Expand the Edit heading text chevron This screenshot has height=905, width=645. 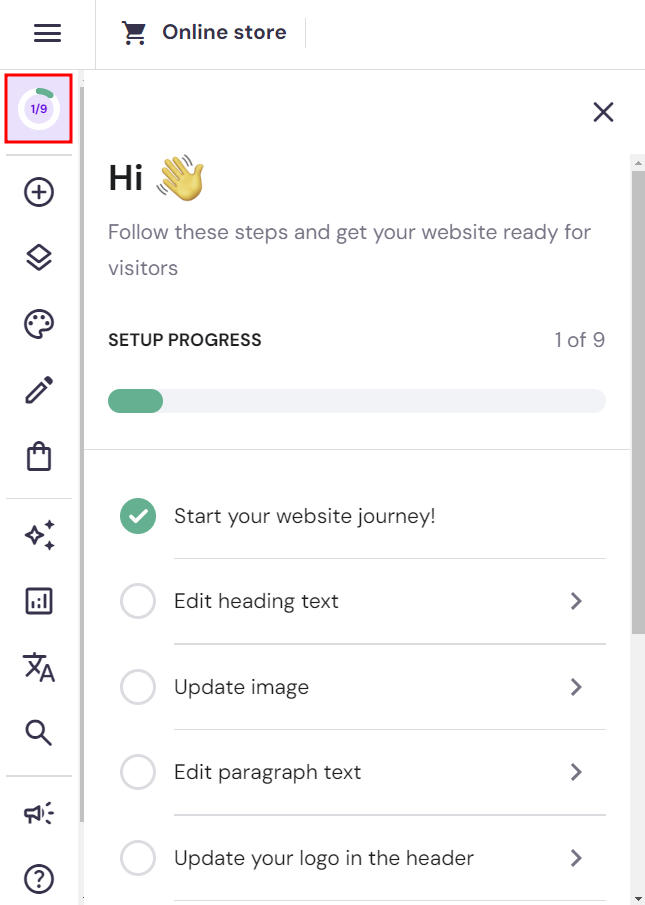[576, 601]
